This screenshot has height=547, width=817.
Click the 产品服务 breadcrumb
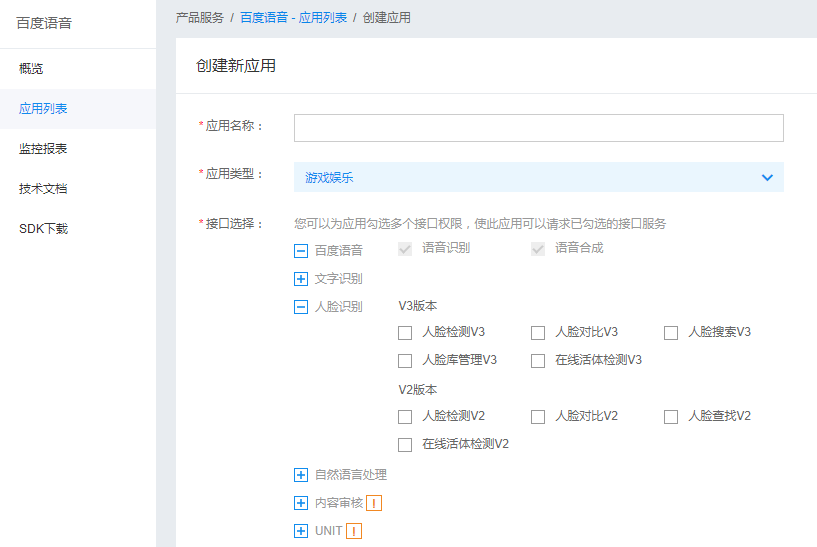pos(200,18)
